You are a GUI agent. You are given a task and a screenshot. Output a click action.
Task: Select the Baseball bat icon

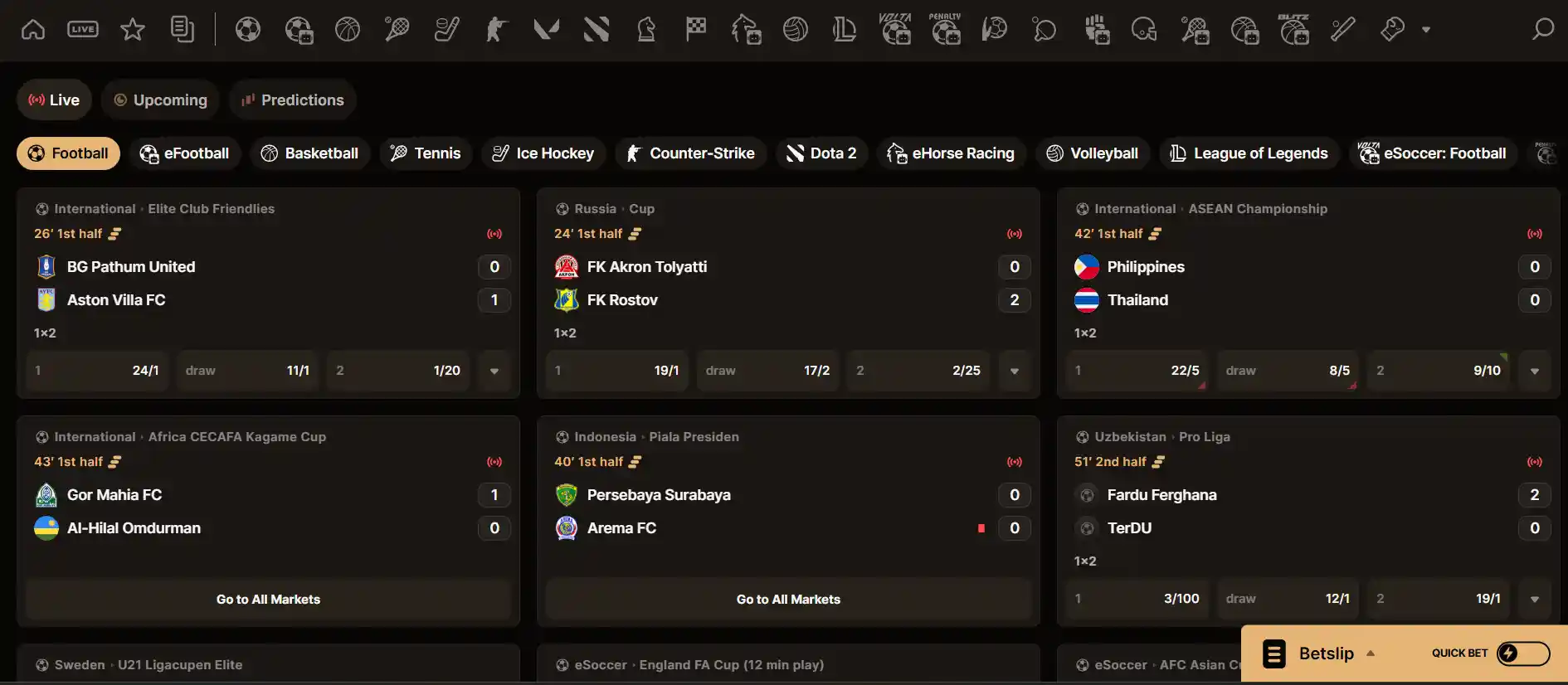pos(1343,30)
